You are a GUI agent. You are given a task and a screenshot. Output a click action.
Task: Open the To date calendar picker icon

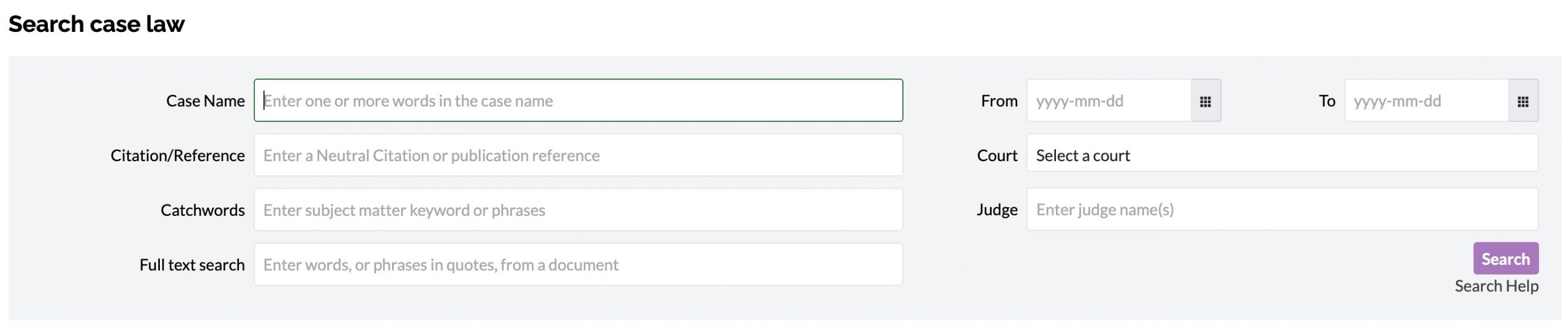[1523, 101]
